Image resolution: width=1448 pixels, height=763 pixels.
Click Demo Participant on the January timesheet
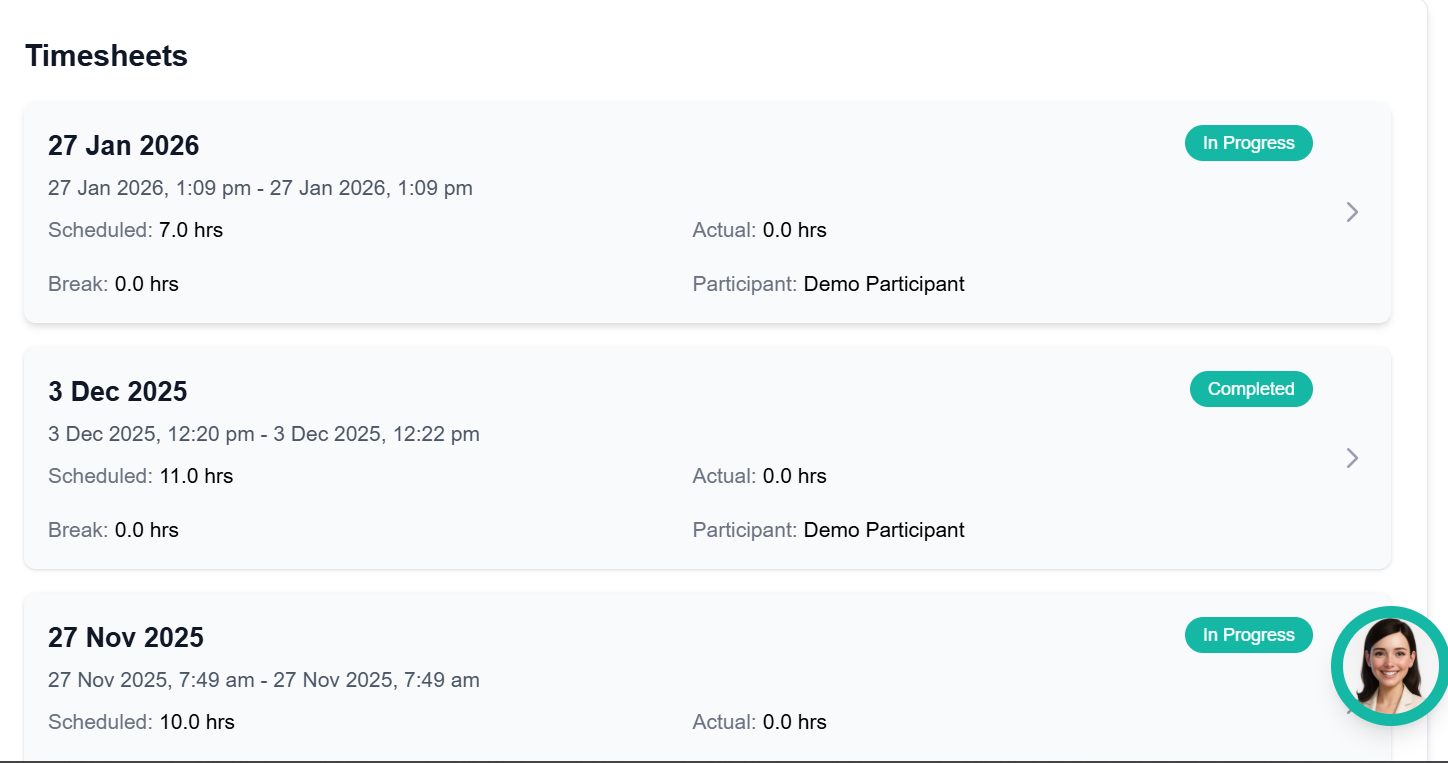click(x=884, y=284)
